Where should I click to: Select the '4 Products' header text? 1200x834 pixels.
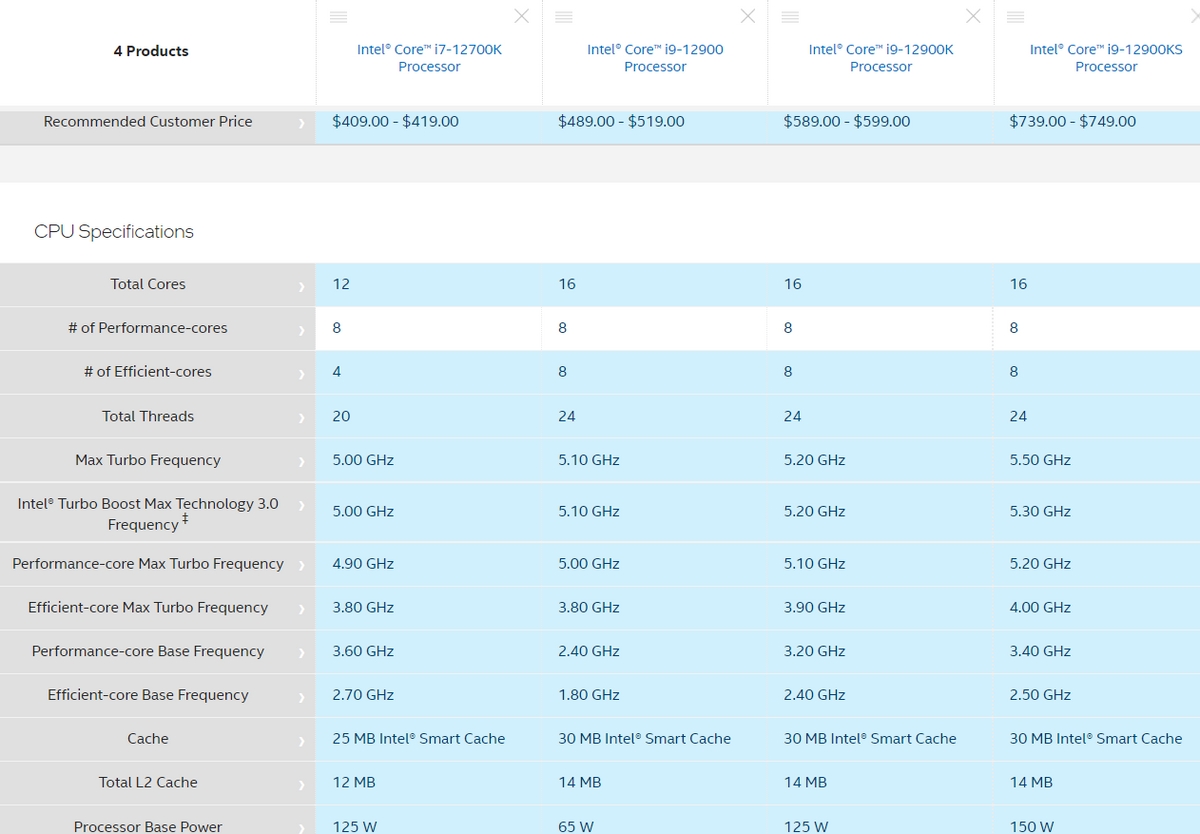click(151, 51)
